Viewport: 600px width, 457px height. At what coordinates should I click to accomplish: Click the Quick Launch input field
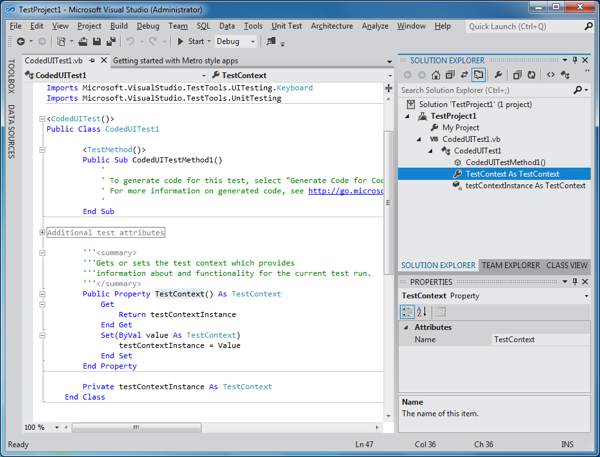(x=524, y=26)
